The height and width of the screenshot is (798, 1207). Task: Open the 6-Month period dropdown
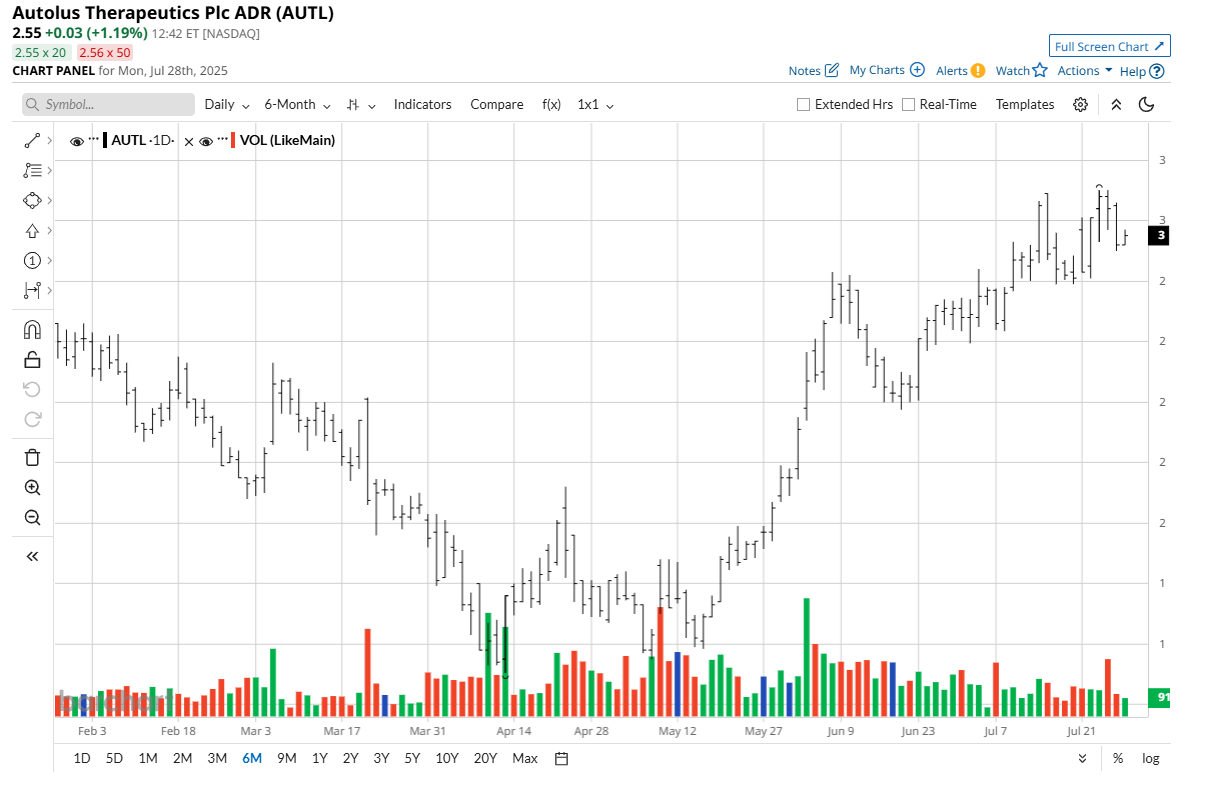click(x=297, y=105)
